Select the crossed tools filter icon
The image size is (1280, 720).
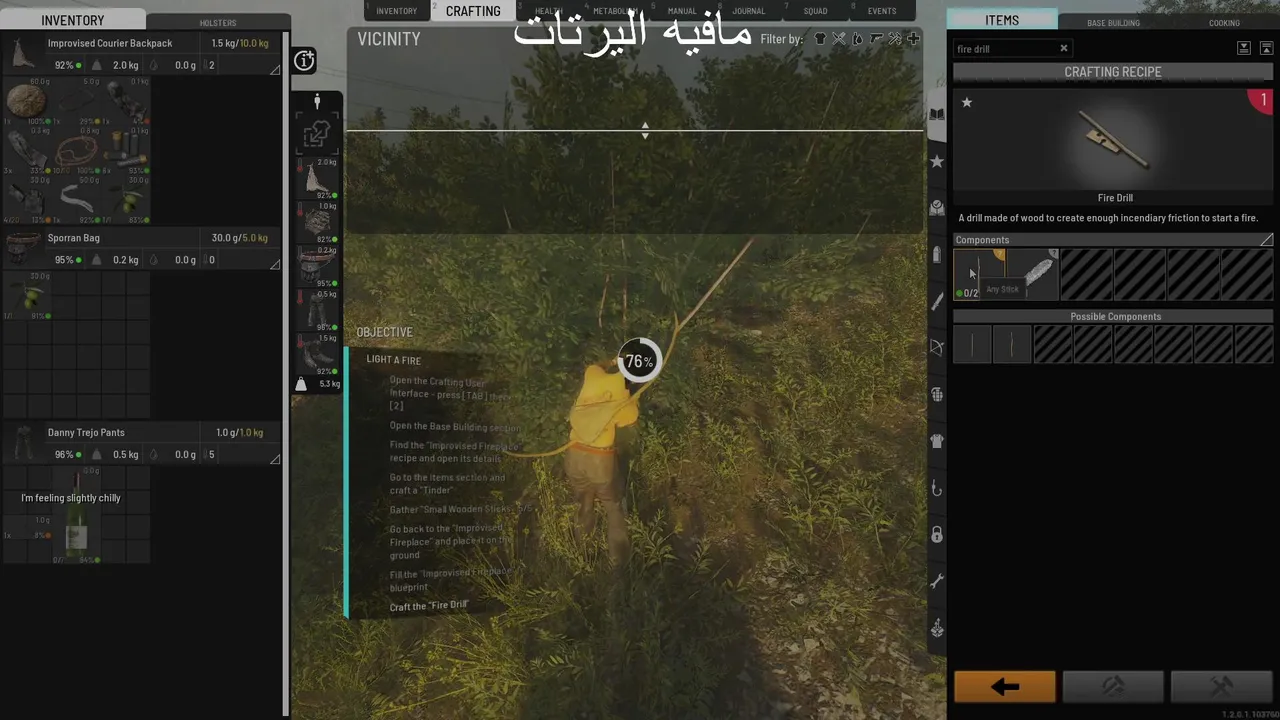click(839, 39)
